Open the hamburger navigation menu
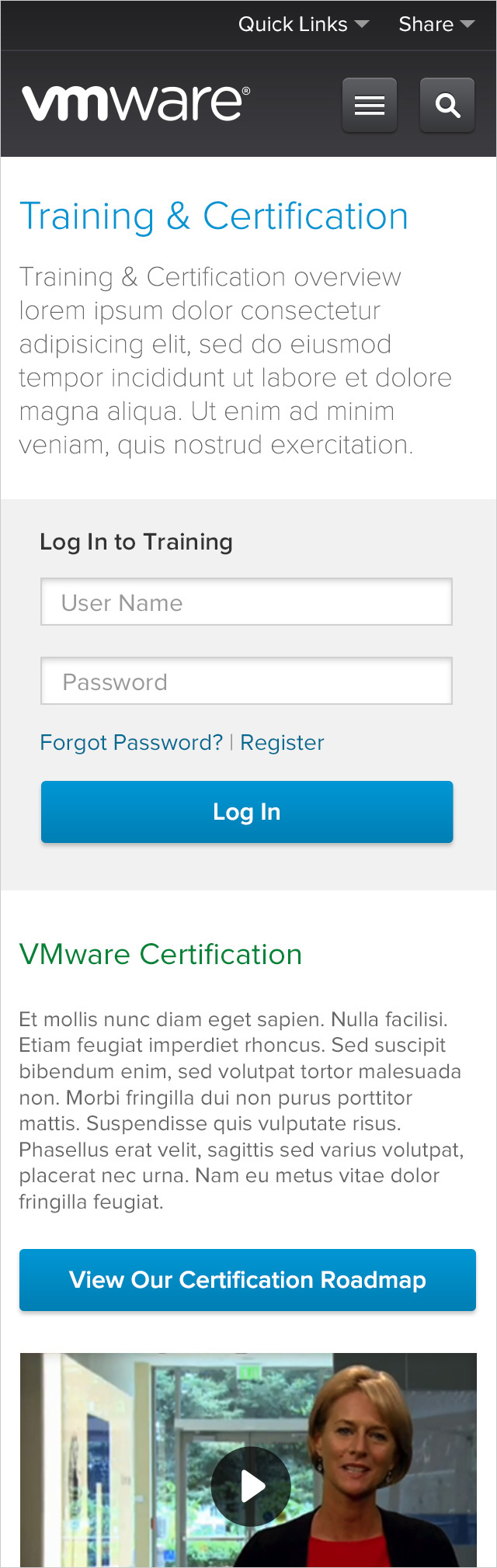Image resolution: width=497 pixels, height=1568 pixels. (x=370, y=105)
